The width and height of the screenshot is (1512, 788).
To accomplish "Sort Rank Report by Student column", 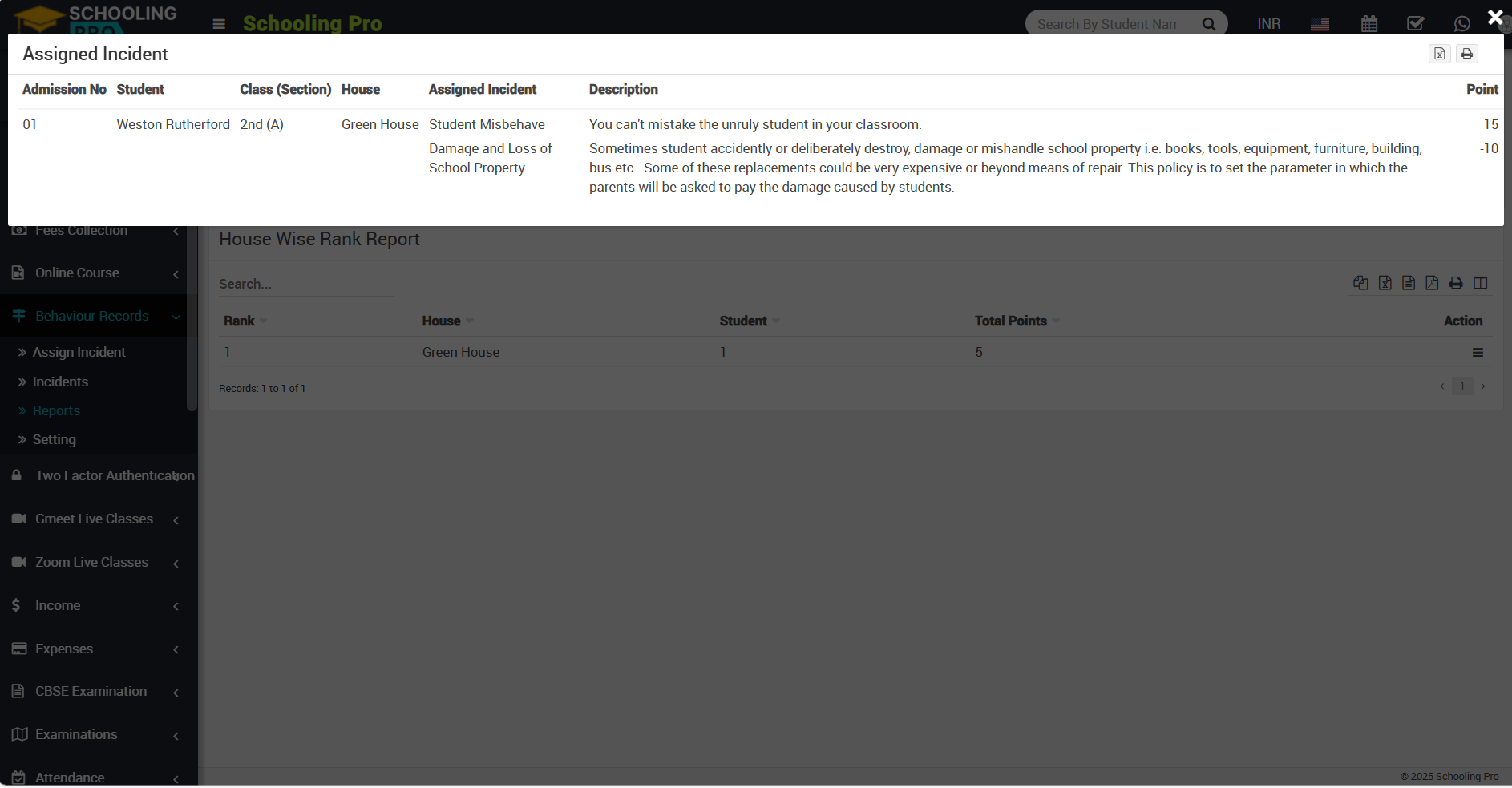I will (750, 321).
